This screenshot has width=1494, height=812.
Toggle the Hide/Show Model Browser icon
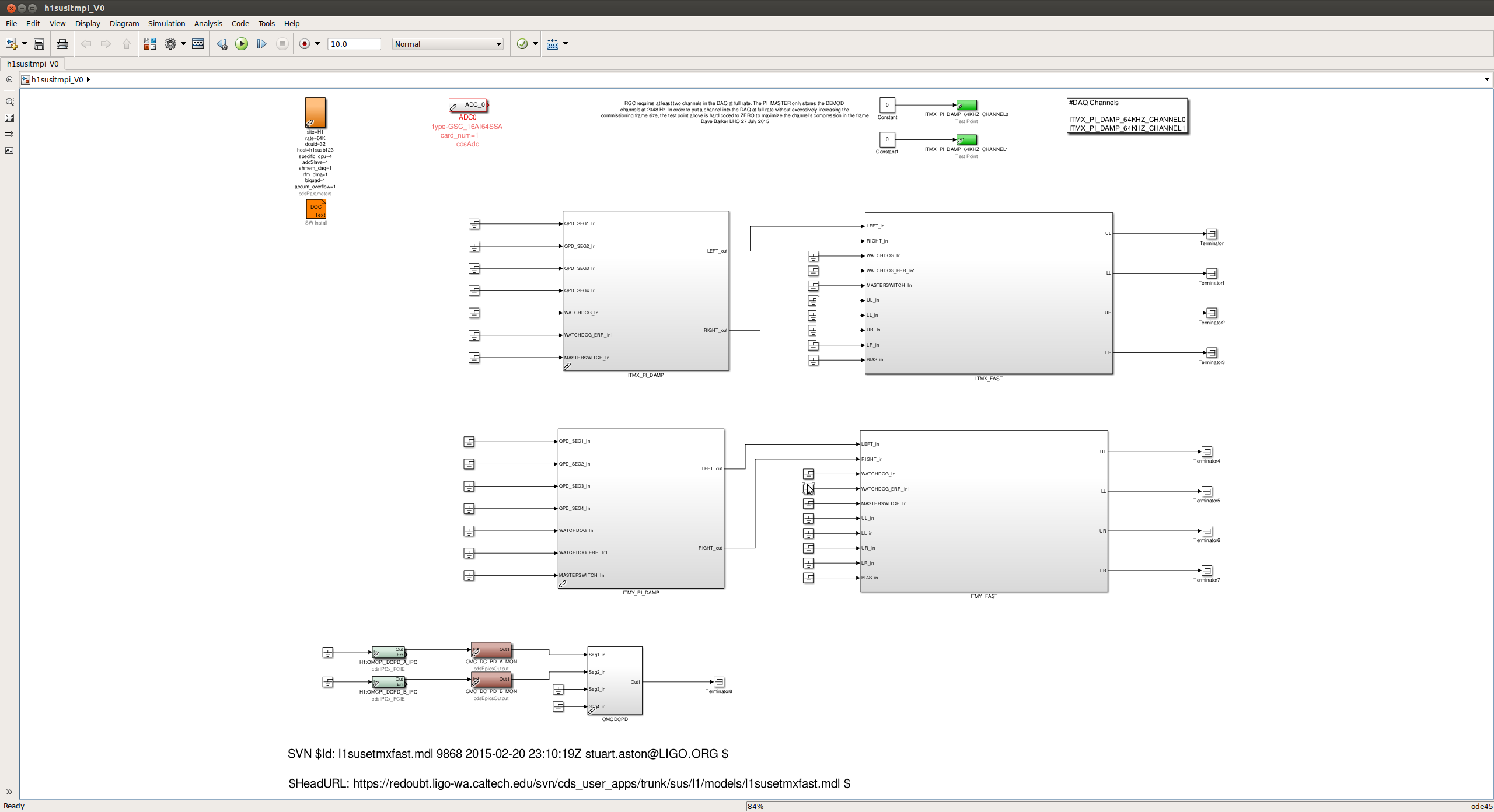click(9, 79)
